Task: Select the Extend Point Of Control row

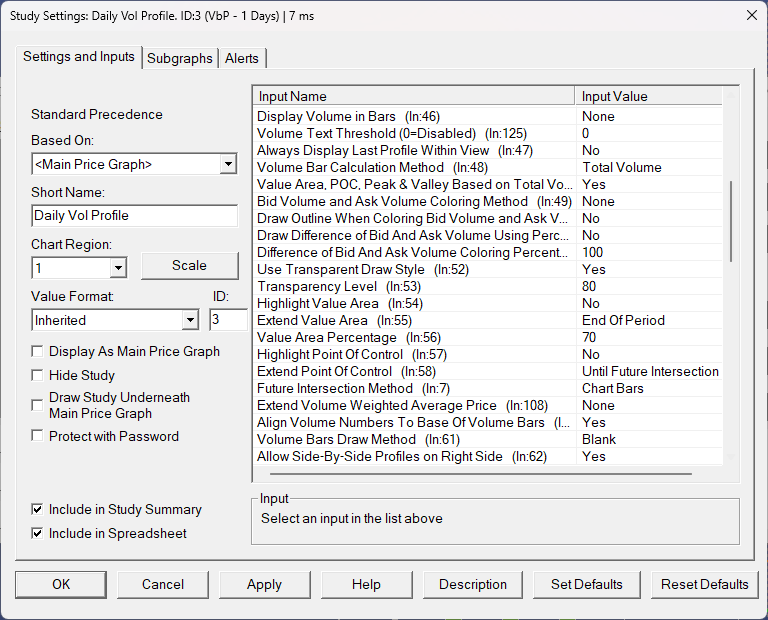Action: click(488, 371)
